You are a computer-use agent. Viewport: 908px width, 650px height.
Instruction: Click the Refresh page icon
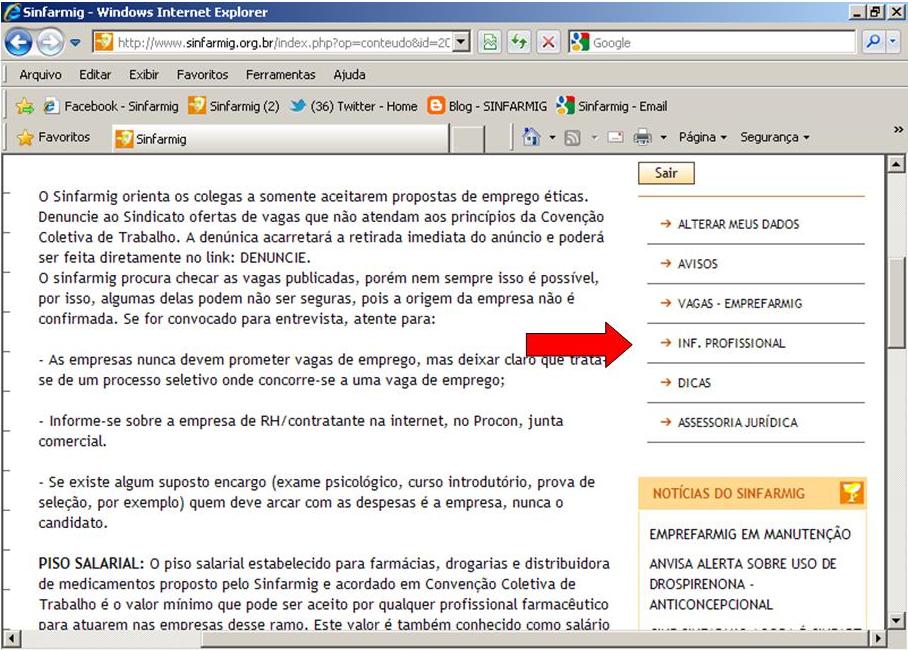[519, 42]
